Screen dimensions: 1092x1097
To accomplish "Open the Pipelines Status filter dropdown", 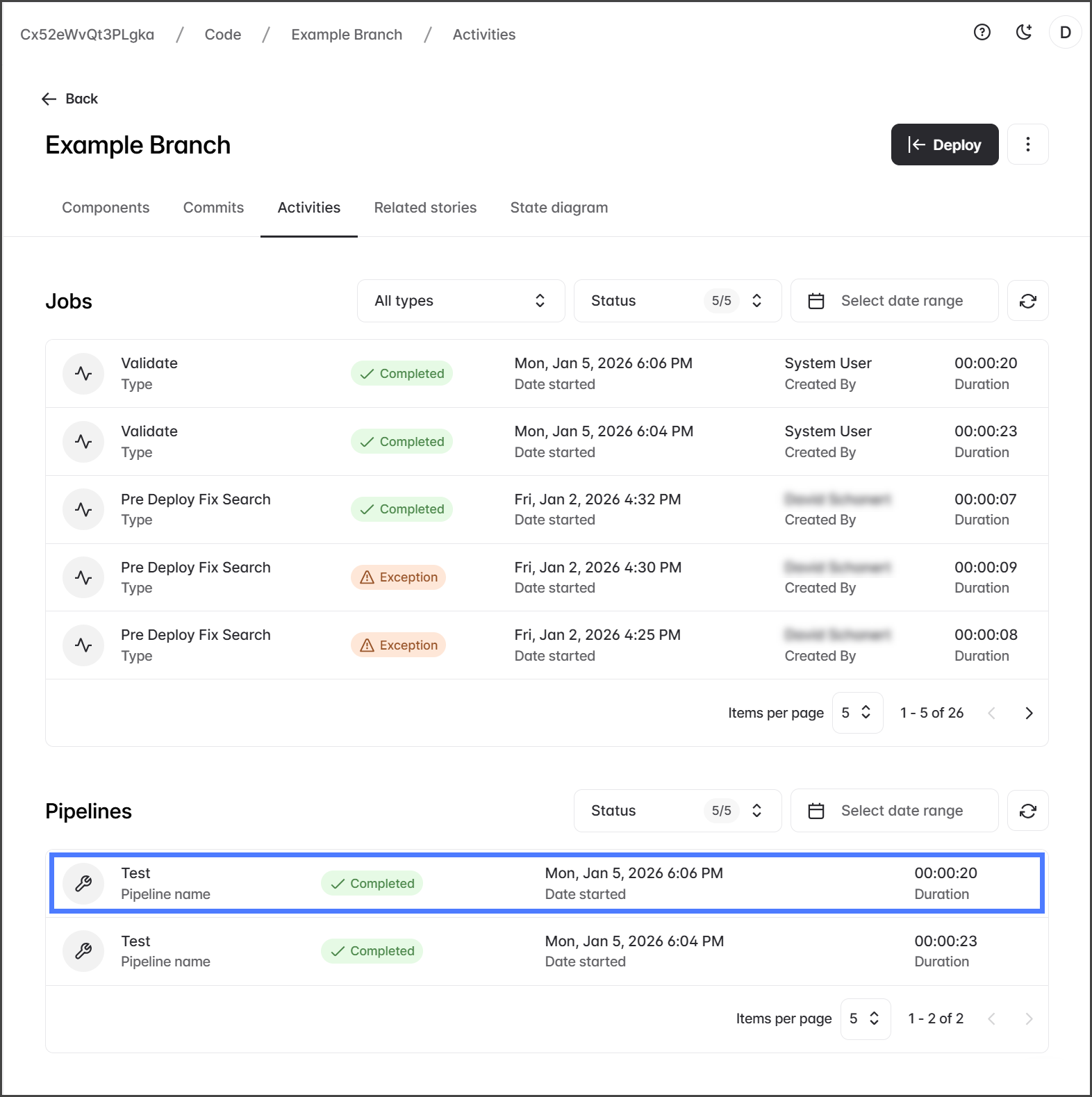I will coord(677,811).
